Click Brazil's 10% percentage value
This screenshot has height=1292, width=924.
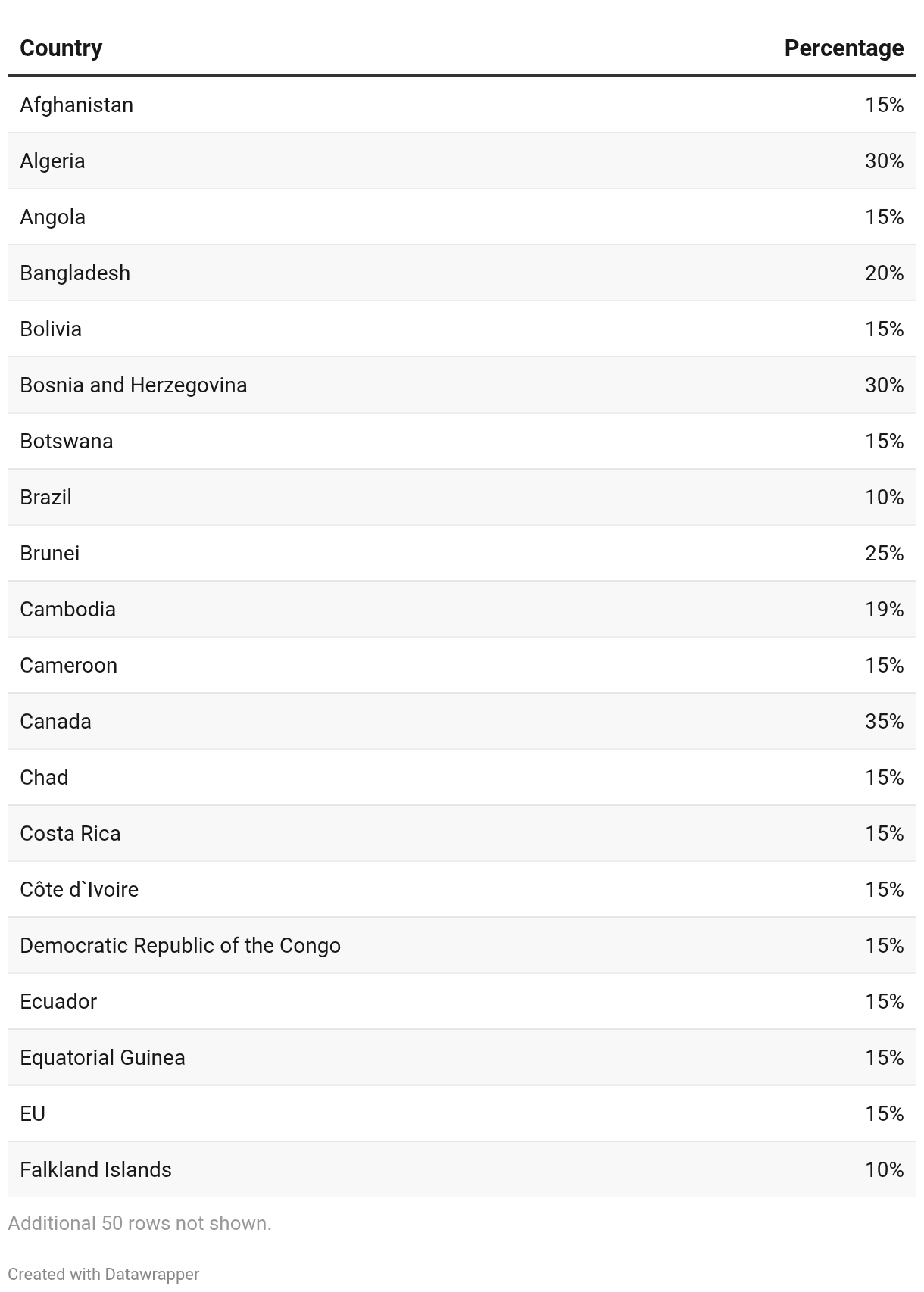(x=884, y=498)
